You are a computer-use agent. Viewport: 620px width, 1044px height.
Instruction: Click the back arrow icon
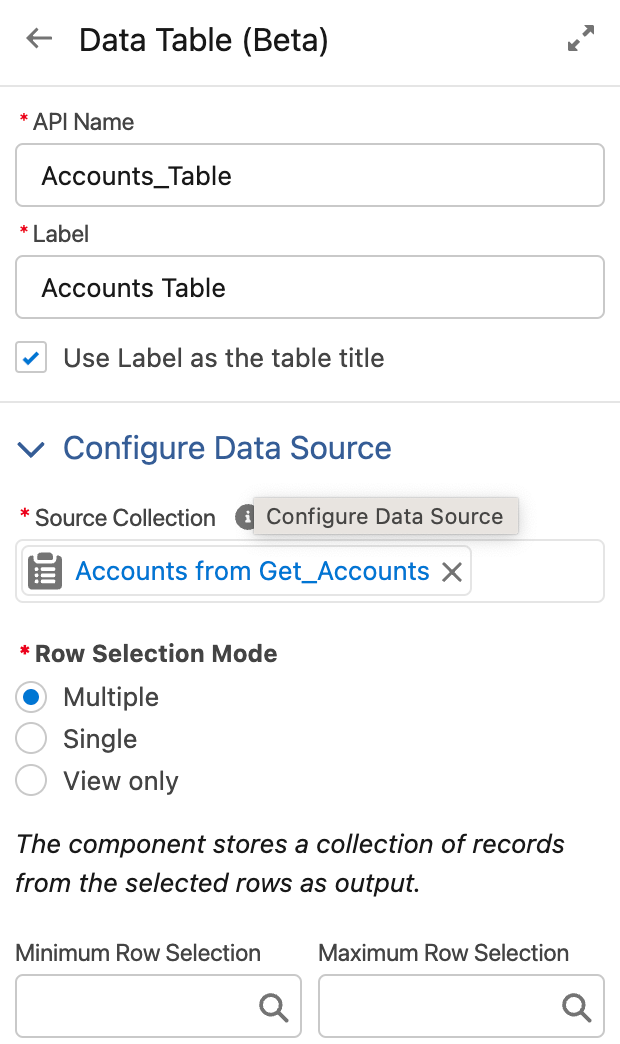[x=39, y=39]
